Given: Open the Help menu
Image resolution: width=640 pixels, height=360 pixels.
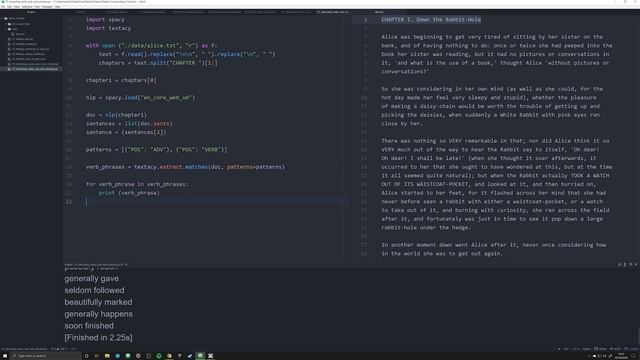Looking at the screenshot, I should 58,7.
